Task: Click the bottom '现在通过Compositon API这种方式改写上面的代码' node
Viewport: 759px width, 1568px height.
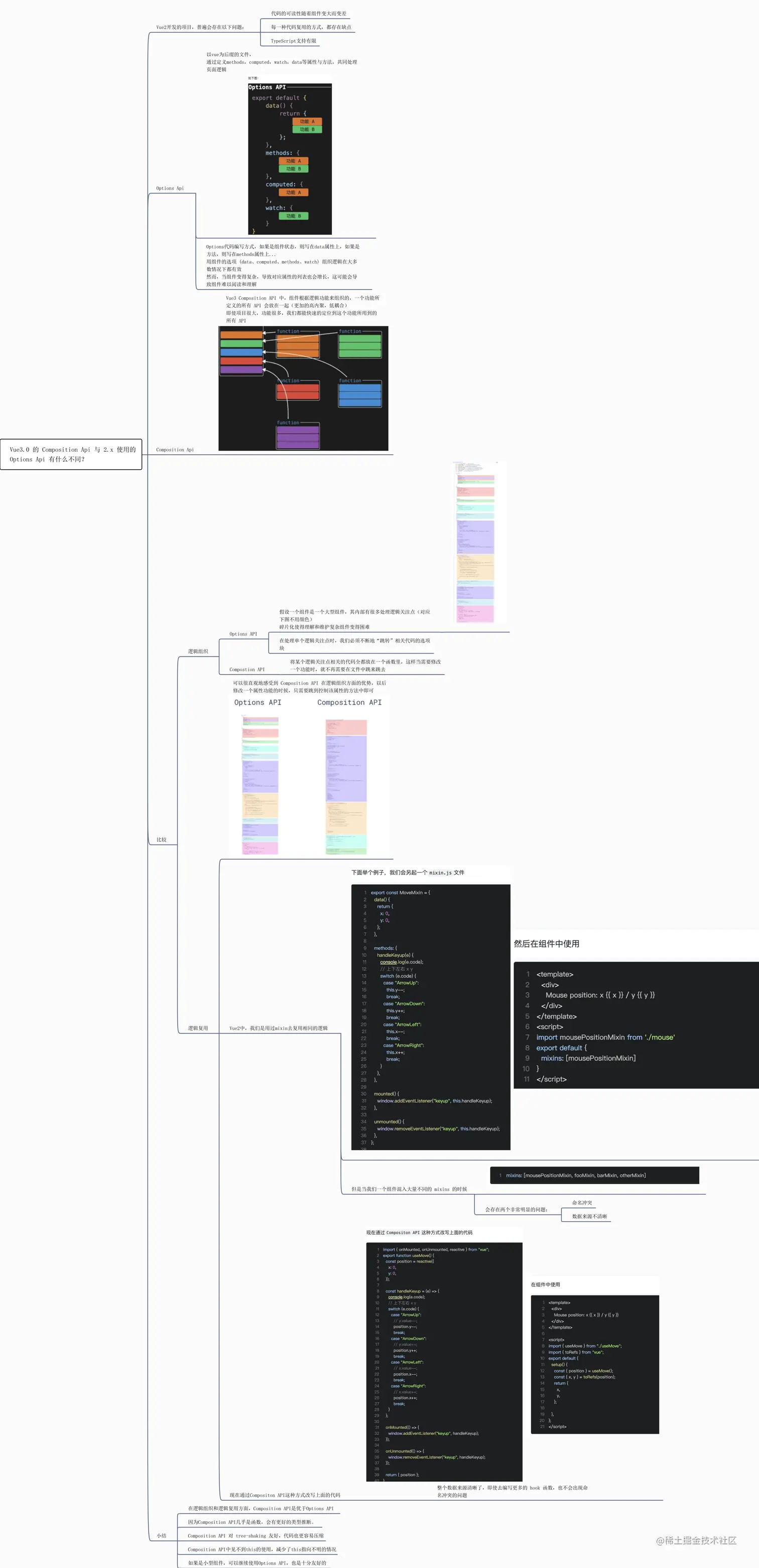Action: tap(285, 1495)
